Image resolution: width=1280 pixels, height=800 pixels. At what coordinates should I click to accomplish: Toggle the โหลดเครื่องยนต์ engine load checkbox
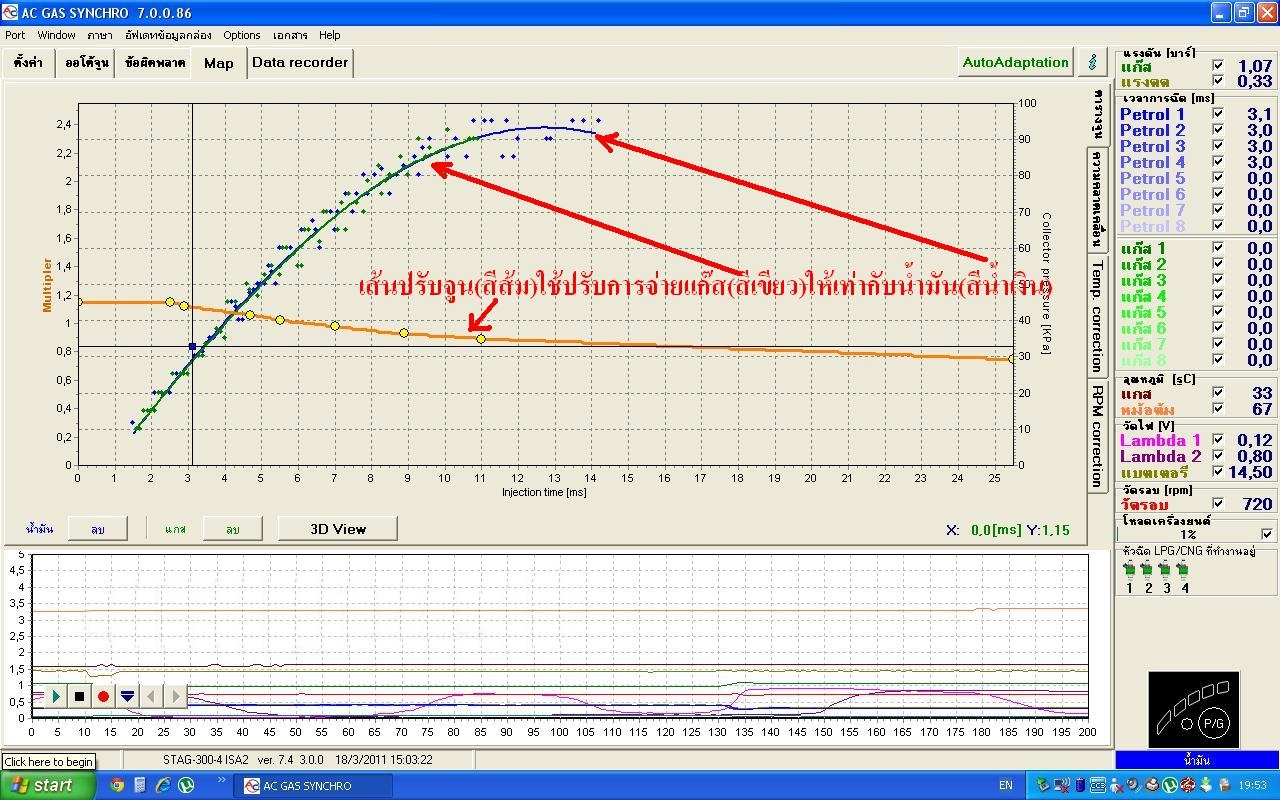coord(1267,535)
